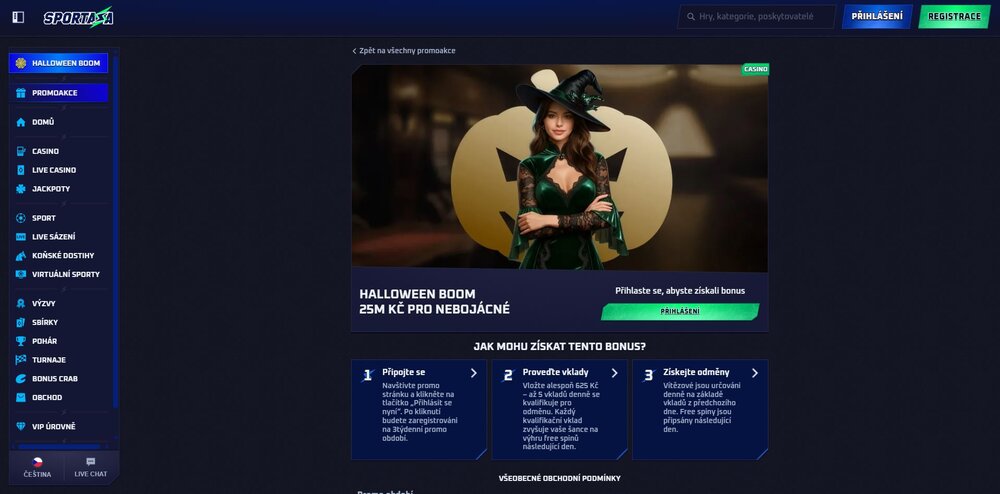Open the Halloween Boom pumpkin icon

click(21, 63)
